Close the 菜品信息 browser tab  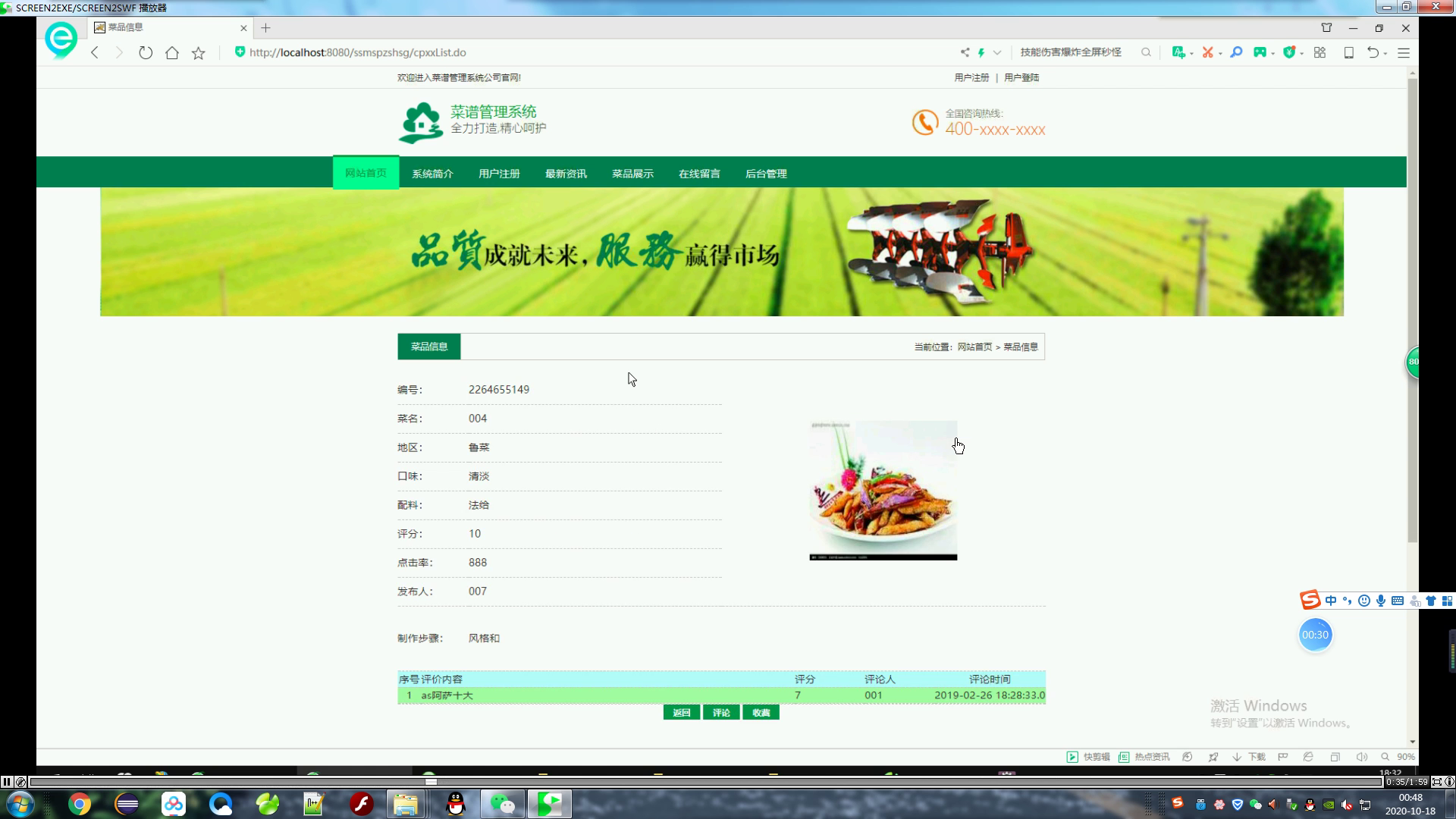tap(243, 28)
